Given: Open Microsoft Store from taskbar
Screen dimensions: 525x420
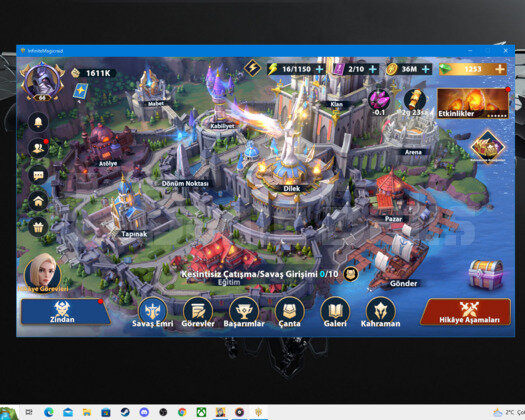Looking at the screenshot, I should coord(106,412).
